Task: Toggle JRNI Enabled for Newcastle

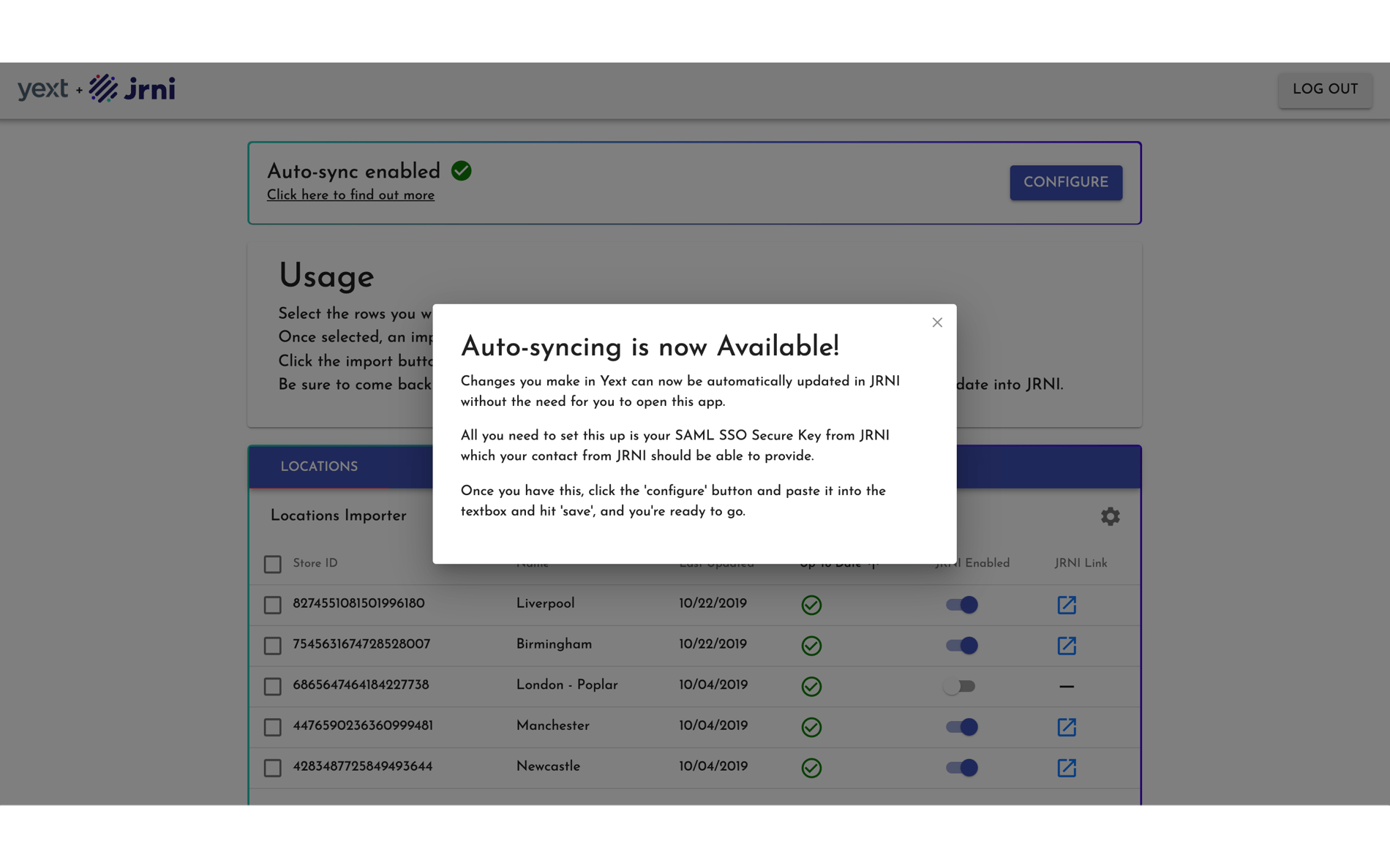Action: (x=961, y=768)
